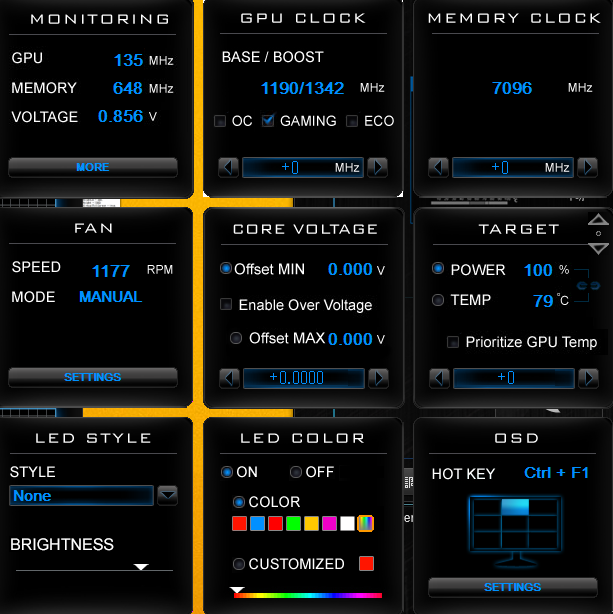Check Prioritize GPU Temp option

click(x=453, y=342)
